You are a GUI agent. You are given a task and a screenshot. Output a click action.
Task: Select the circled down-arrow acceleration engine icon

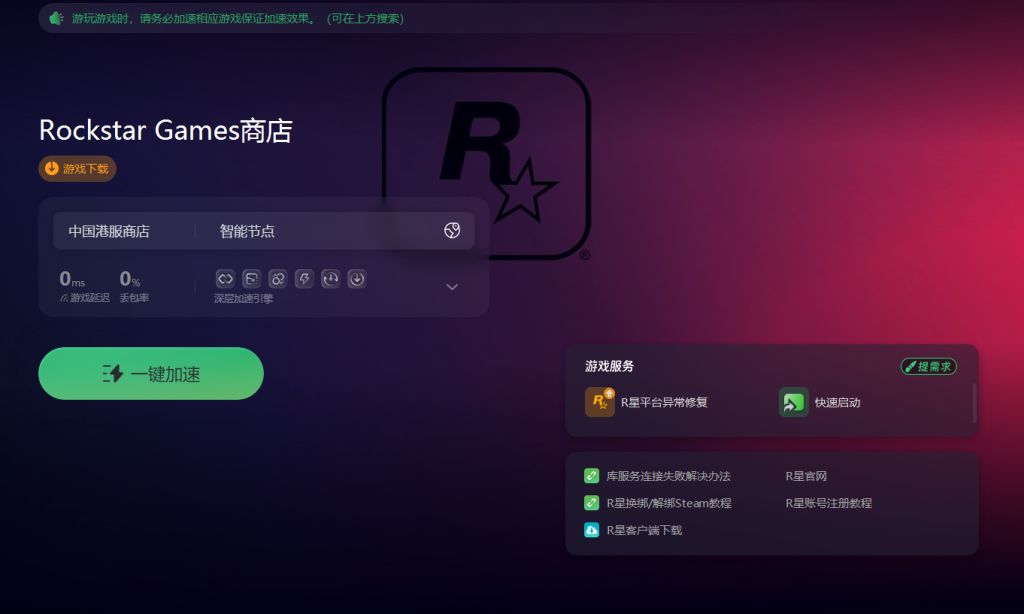tap(357, 279)
